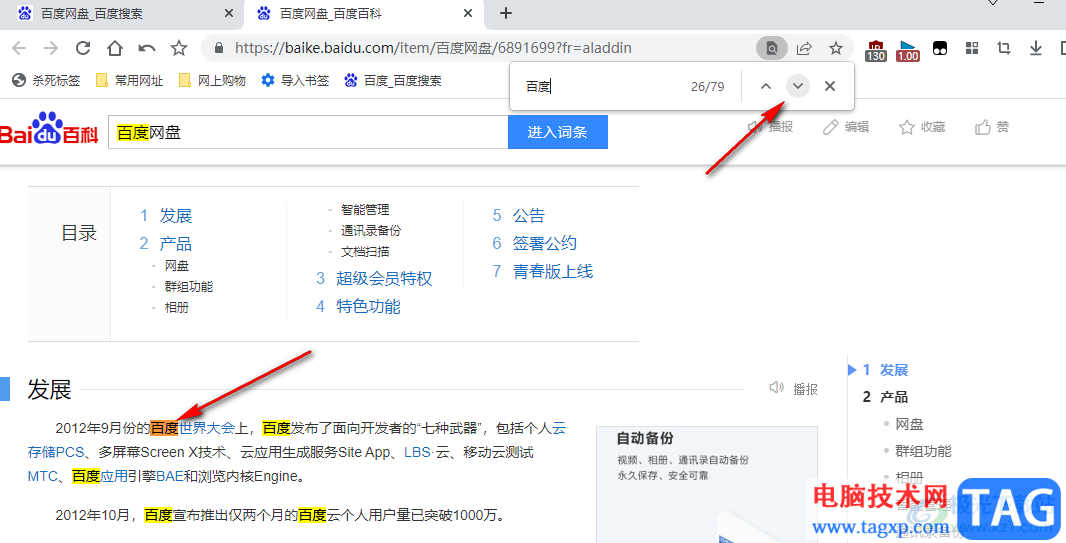Screen dimensions: 1066x543
Task: Open 3 超级会员特权 contents link
Action: pyautogui.click(x=374, y=279)
